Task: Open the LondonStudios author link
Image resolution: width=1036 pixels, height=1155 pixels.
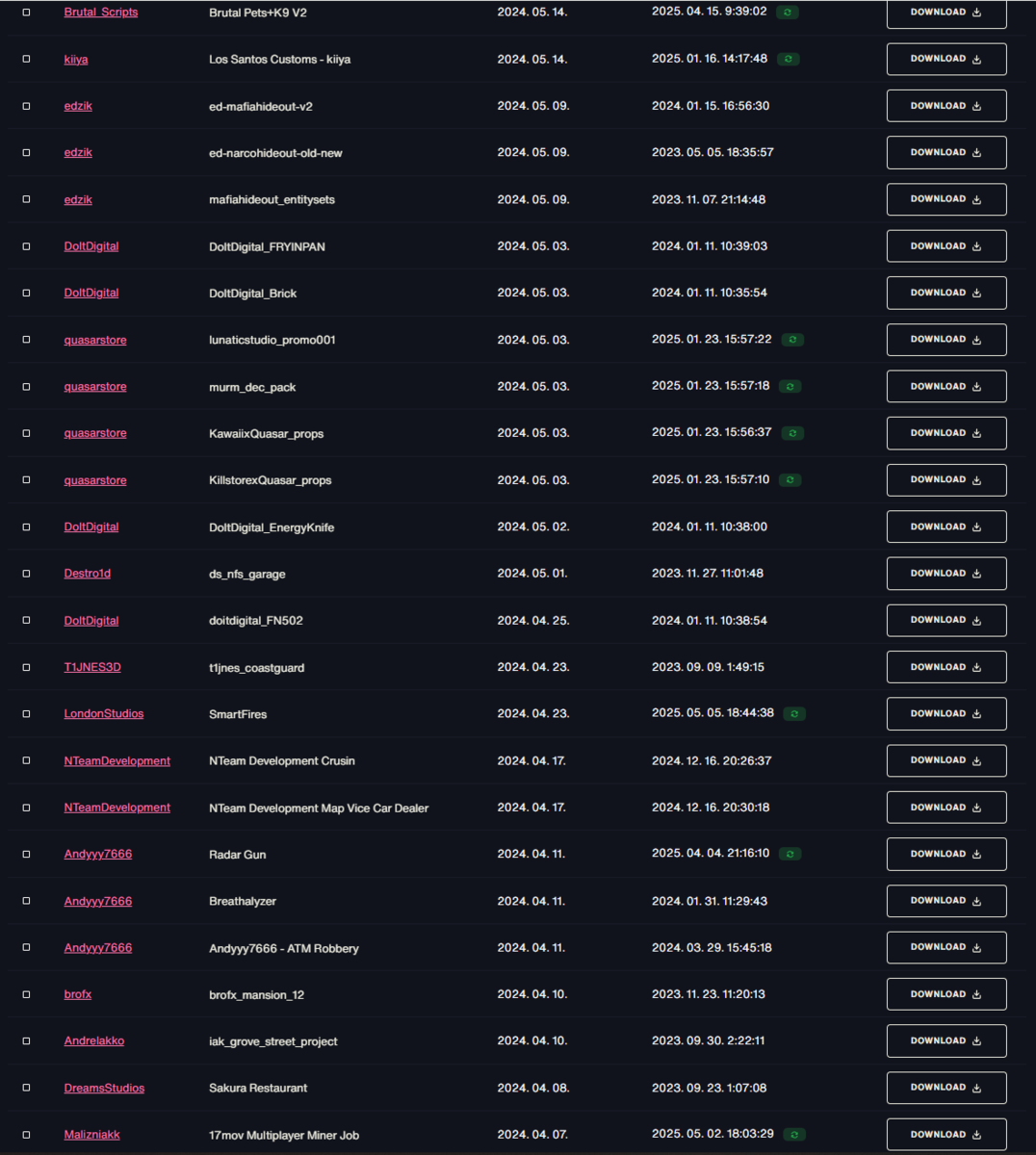Action: 104,713
